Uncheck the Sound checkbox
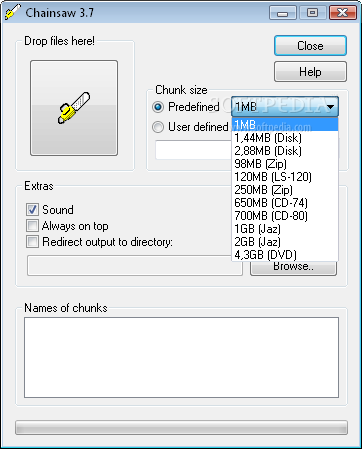 pyautogui.click(x=32, y=210)
